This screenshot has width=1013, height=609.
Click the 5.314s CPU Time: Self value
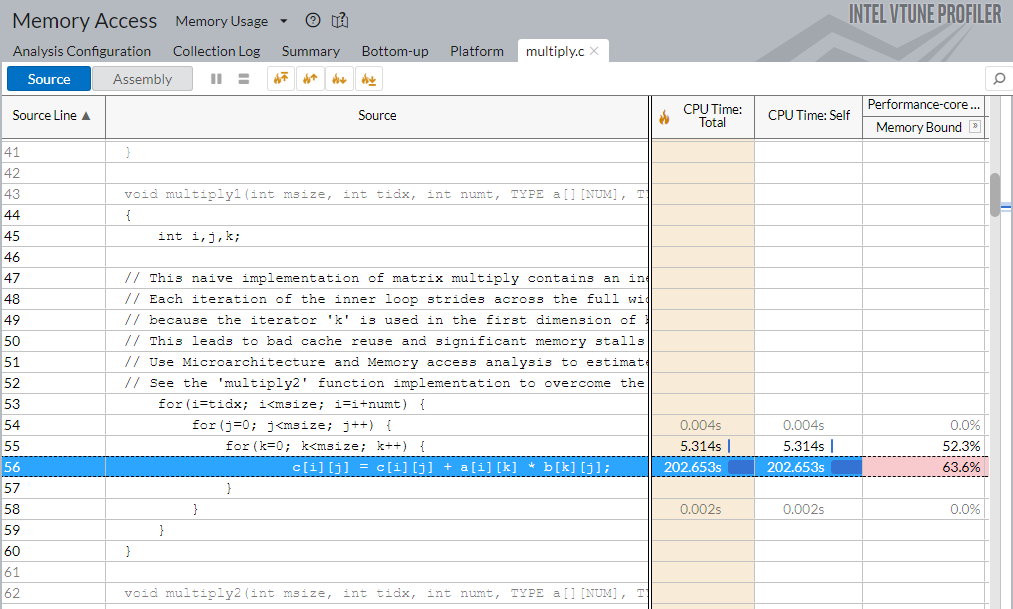pyautogui.click(x=804, y=446)
